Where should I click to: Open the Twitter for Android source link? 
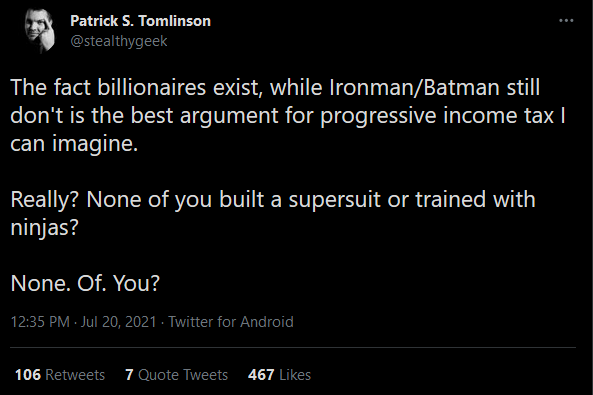point(231,322)
